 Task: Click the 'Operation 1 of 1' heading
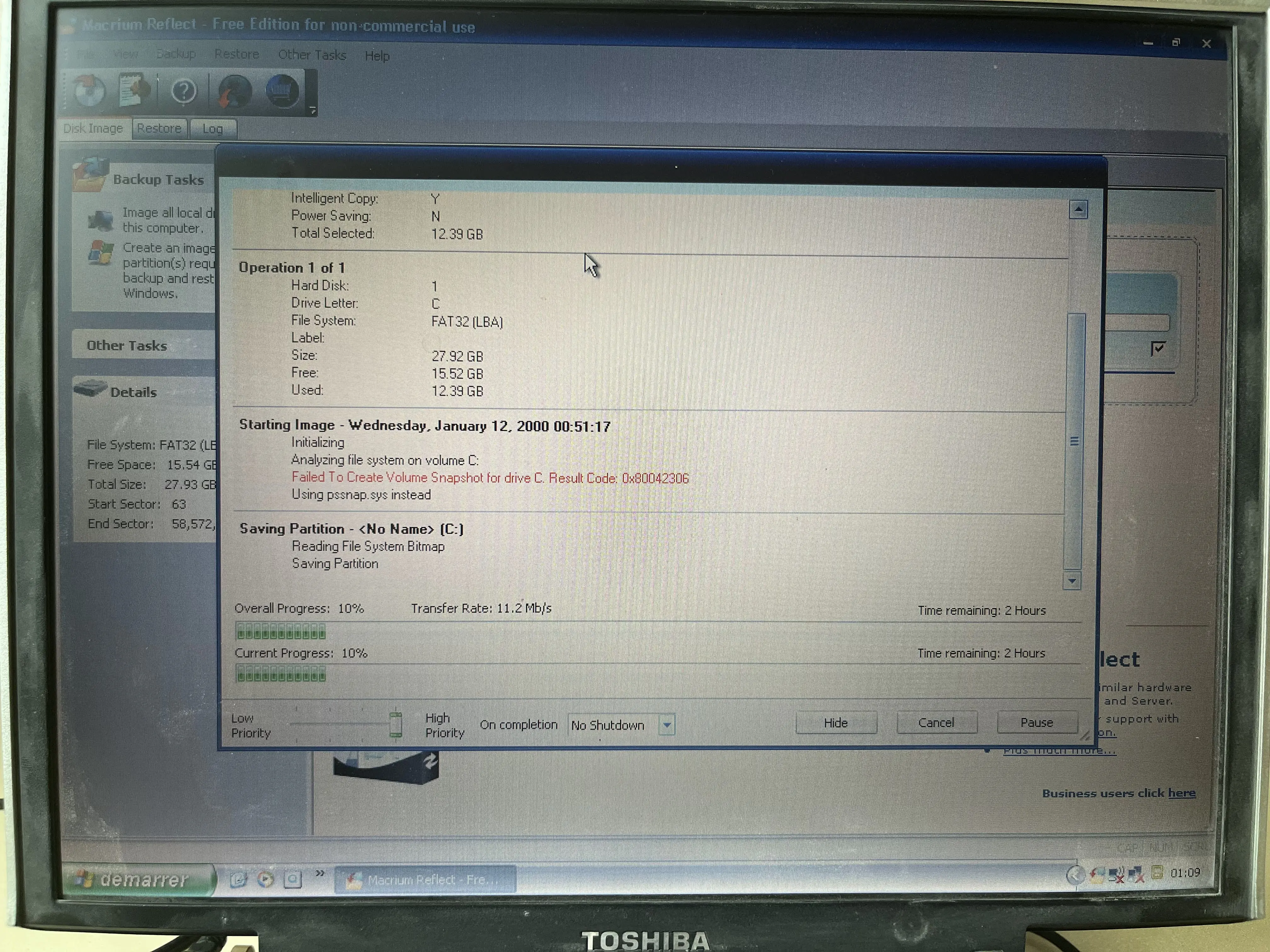[292, 267]
